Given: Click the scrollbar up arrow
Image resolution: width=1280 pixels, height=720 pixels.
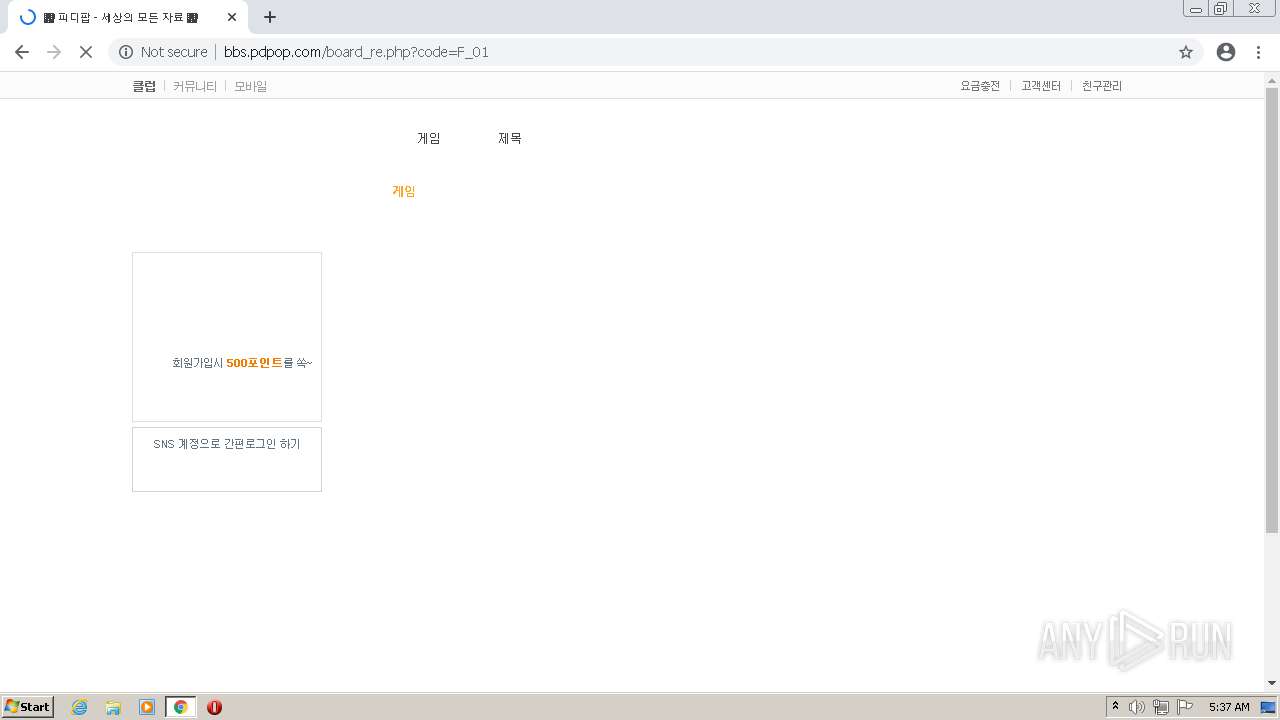Looking at the screenshot, I should click(1272, 79).
